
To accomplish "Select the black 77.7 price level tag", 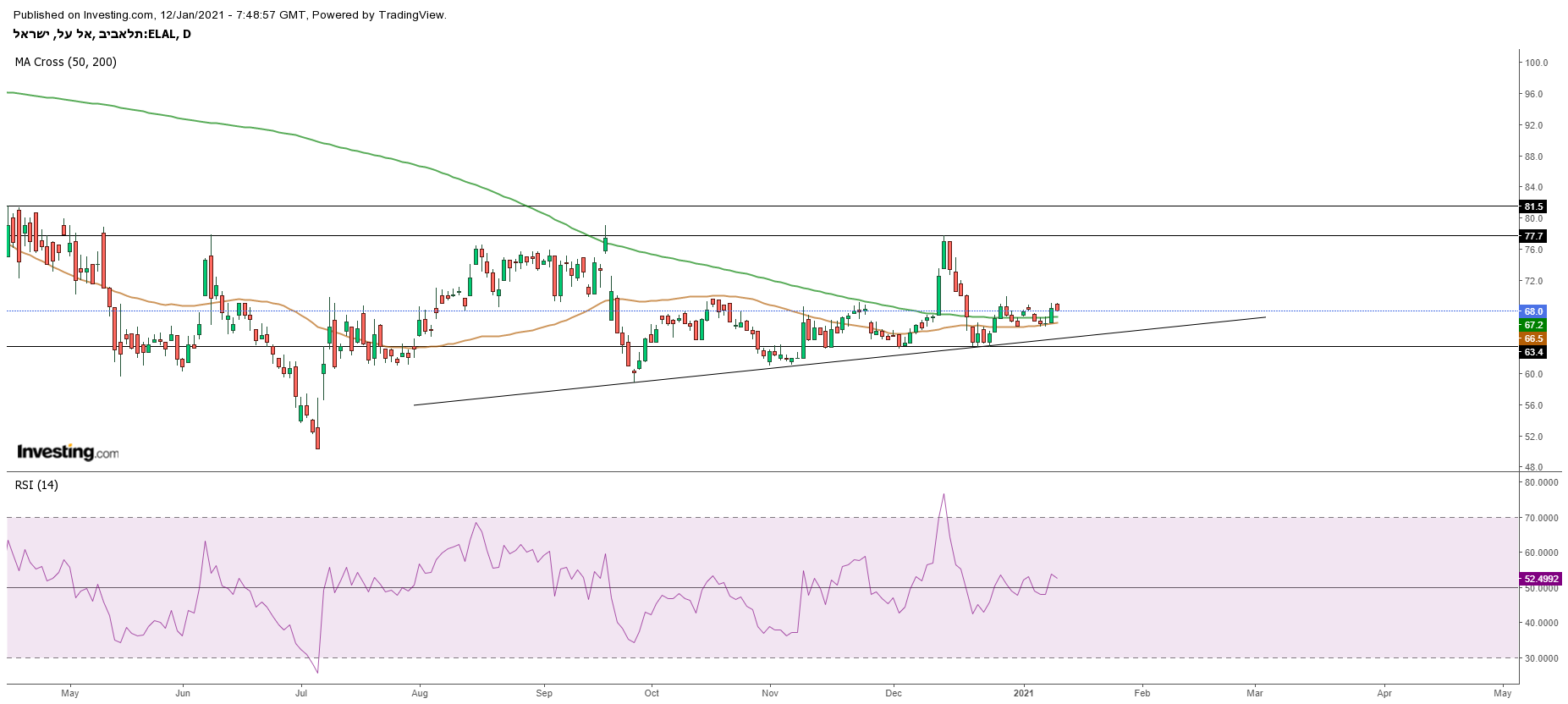I will [1533, 236].
